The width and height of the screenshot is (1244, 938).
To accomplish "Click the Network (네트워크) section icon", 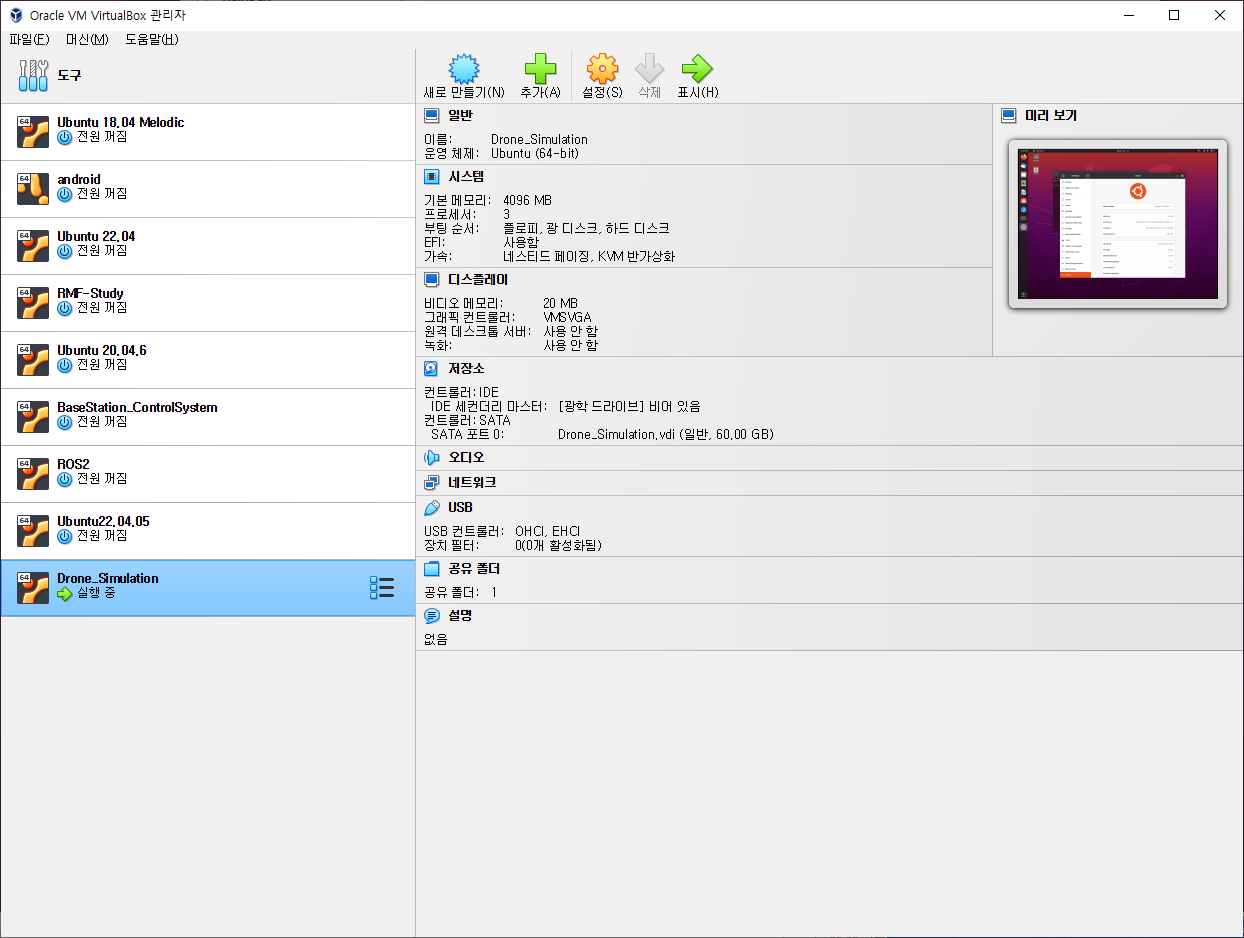I will [432, 482].
